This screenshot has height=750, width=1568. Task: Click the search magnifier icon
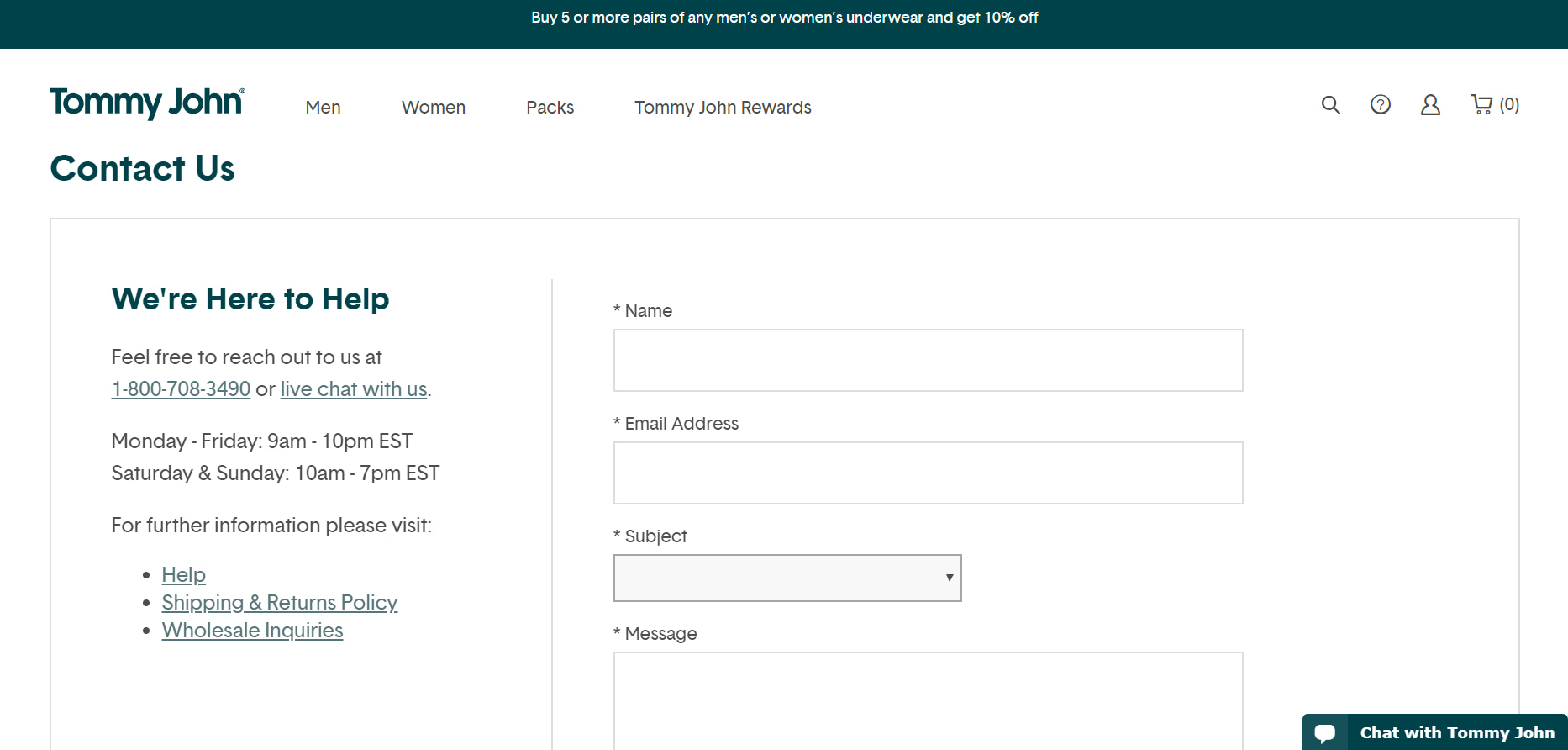click(1330, 105)
